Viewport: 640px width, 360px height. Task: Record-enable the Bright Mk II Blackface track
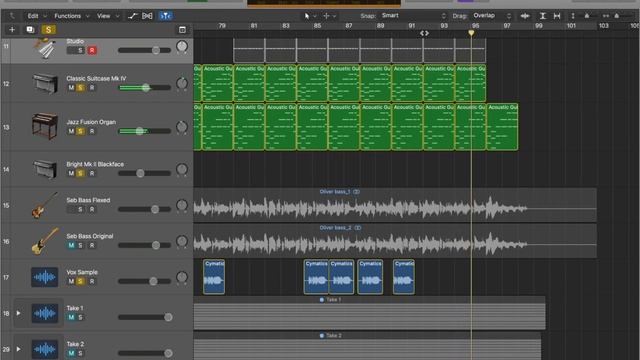[92, 173]
